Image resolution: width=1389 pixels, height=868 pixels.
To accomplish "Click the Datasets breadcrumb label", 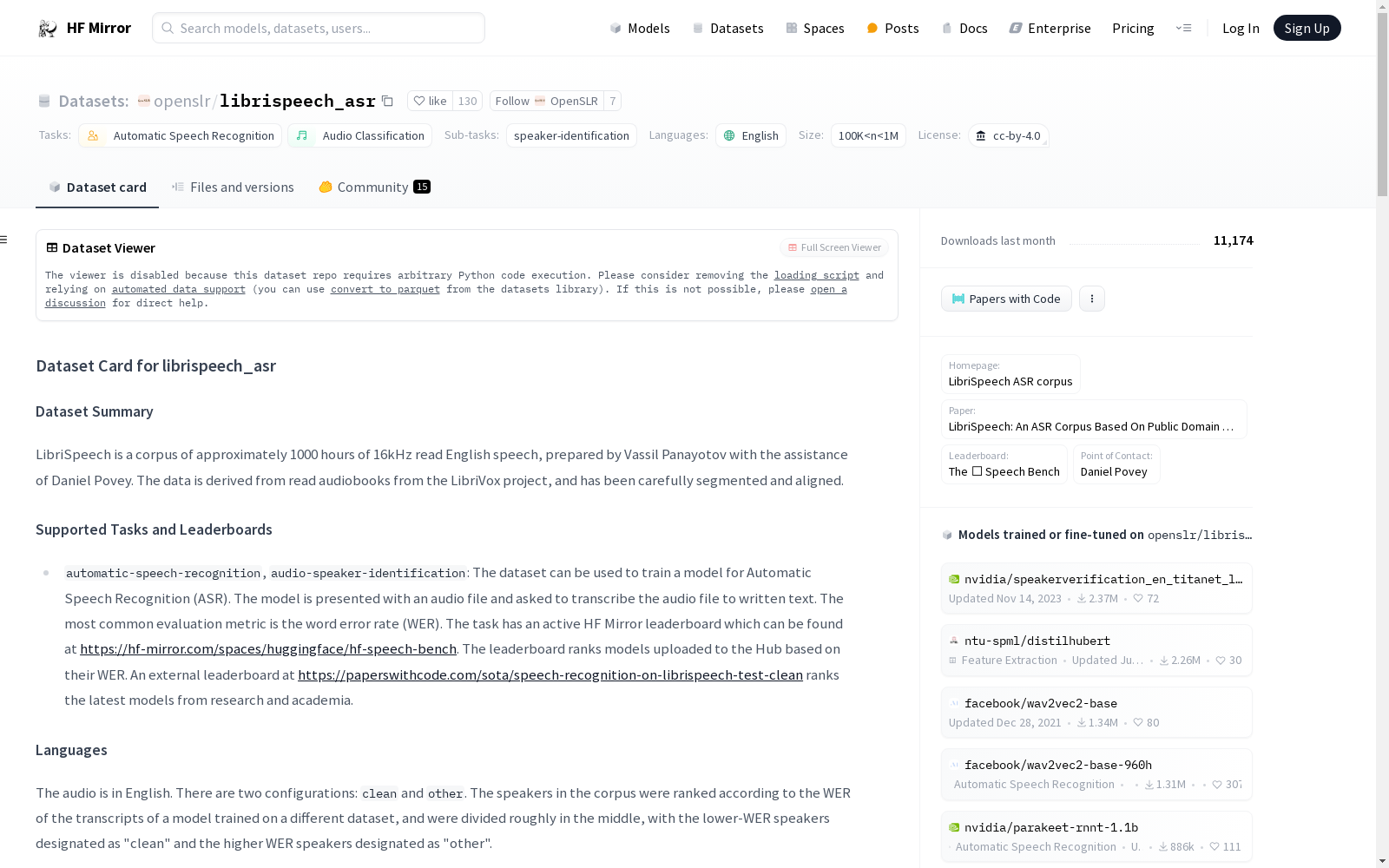I will tap(93, 102).
